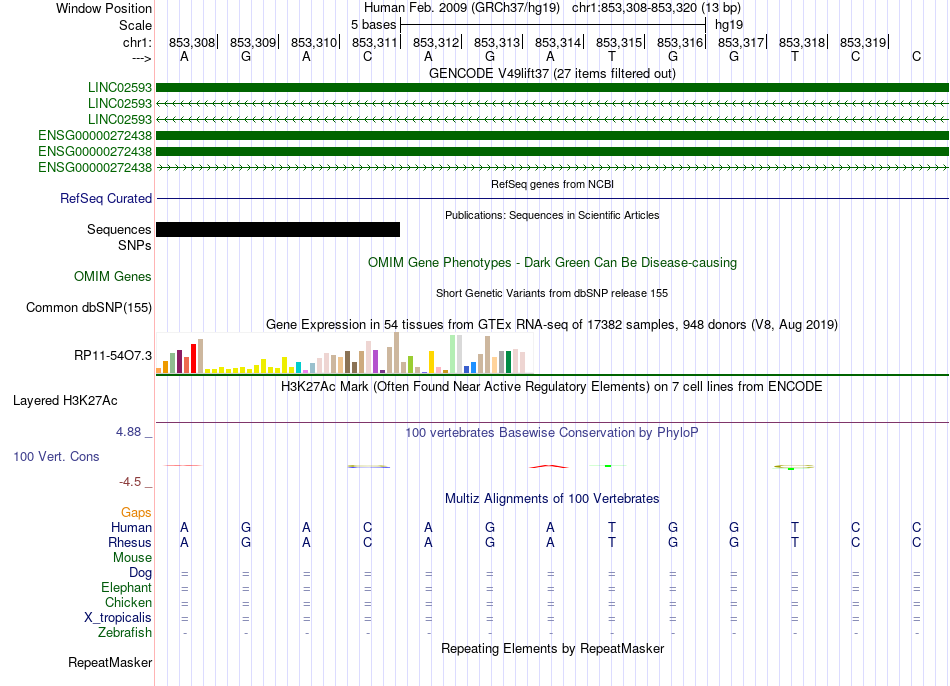Select the Elephant alignment row label
Image resolution: width=950 pixels, height=686 pixels.
coord(126,587)
